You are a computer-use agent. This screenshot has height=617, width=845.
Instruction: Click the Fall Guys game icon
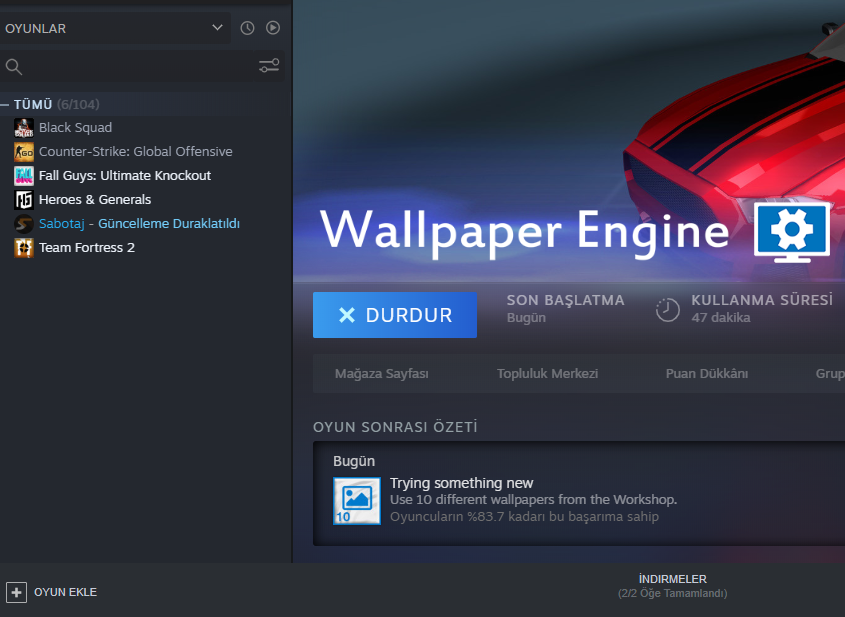click(x=24, y=176)
